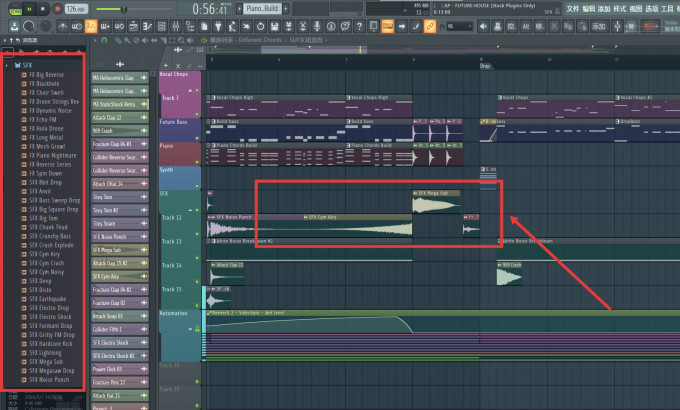Toggle the PAT/SONG mode switch

coord(15,9)
